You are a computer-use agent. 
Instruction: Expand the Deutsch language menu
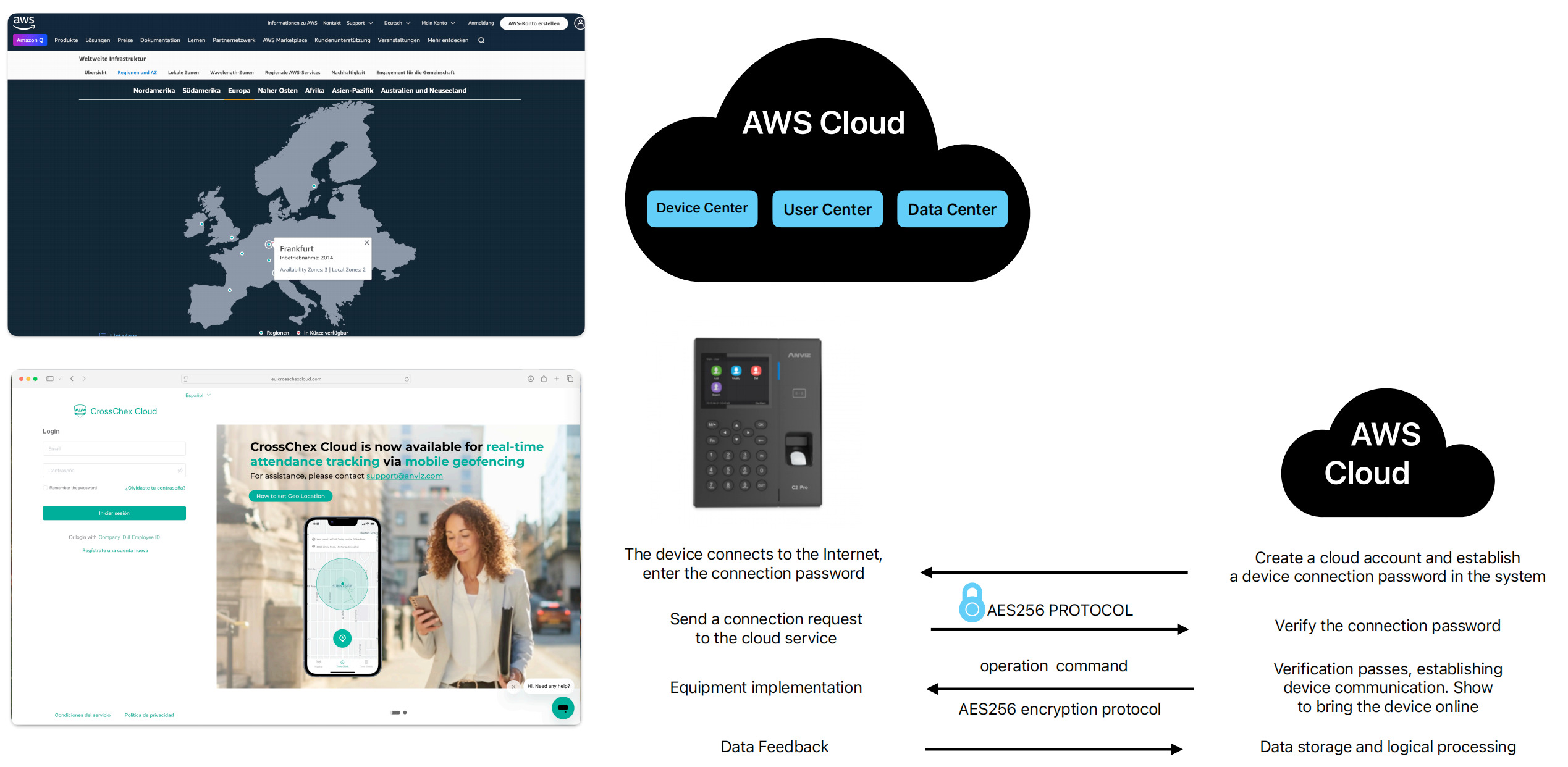(x=397, y=23)
